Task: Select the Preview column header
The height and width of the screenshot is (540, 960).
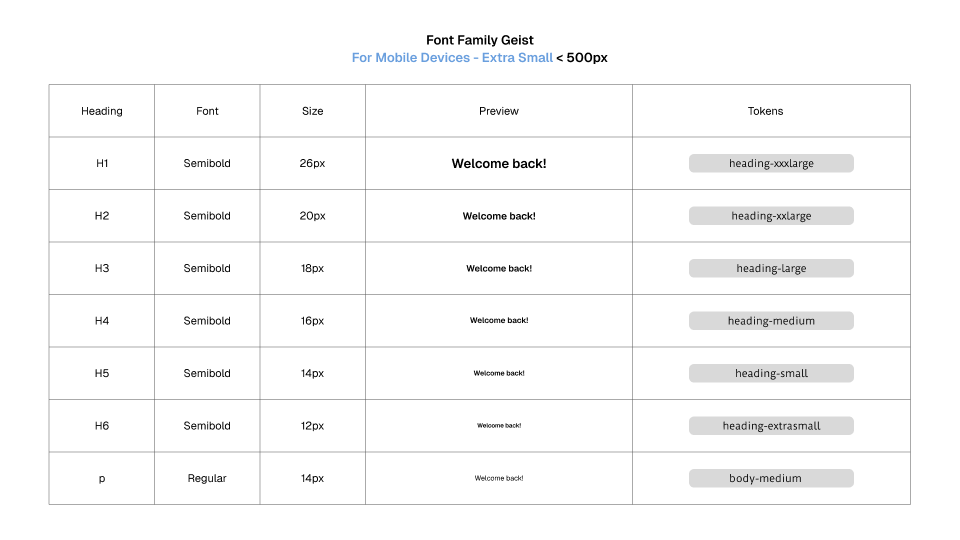Action: (499, 111)
